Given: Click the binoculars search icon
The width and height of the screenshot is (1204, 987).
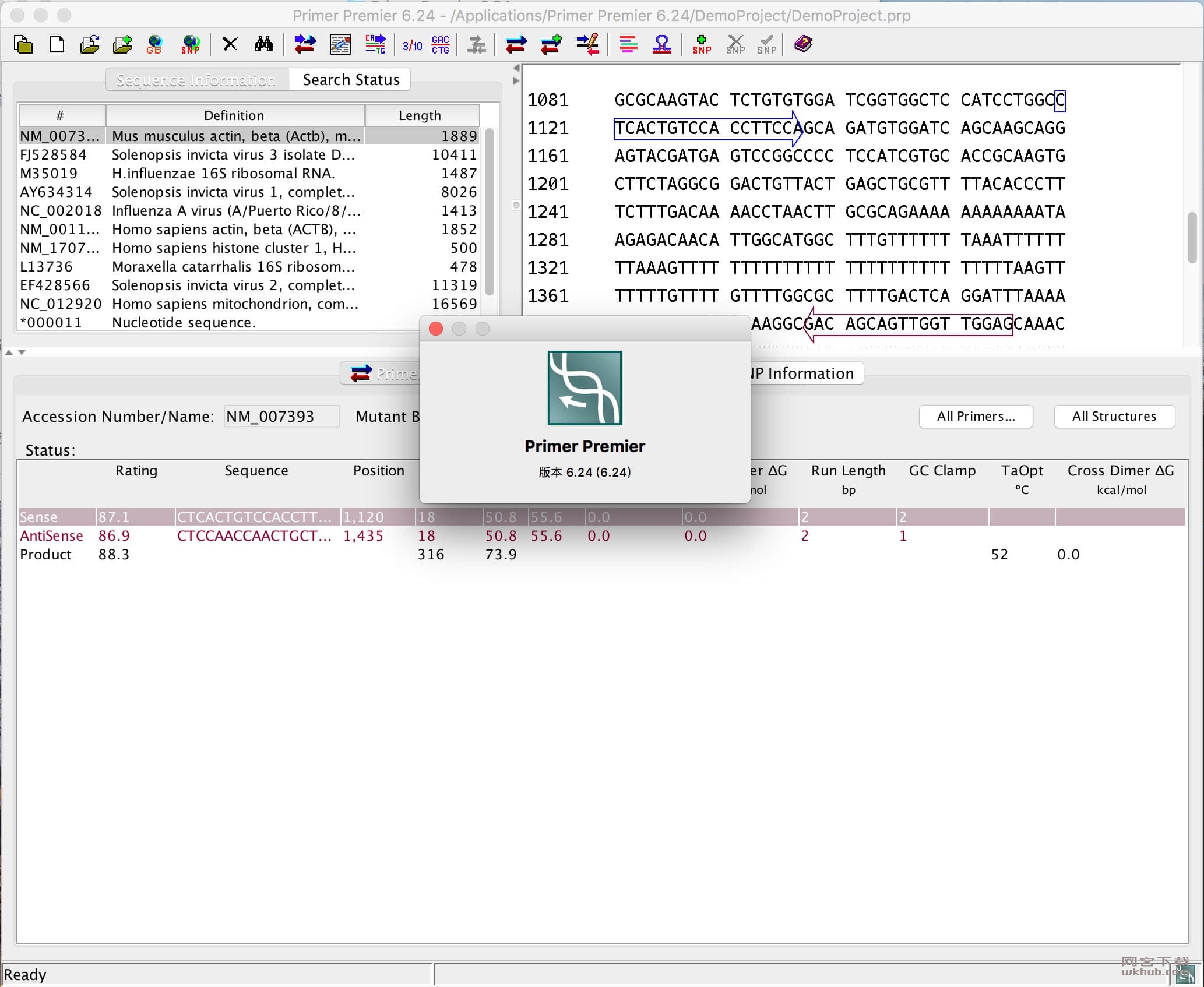Looking at the screenshot, I should coord(264,44).
